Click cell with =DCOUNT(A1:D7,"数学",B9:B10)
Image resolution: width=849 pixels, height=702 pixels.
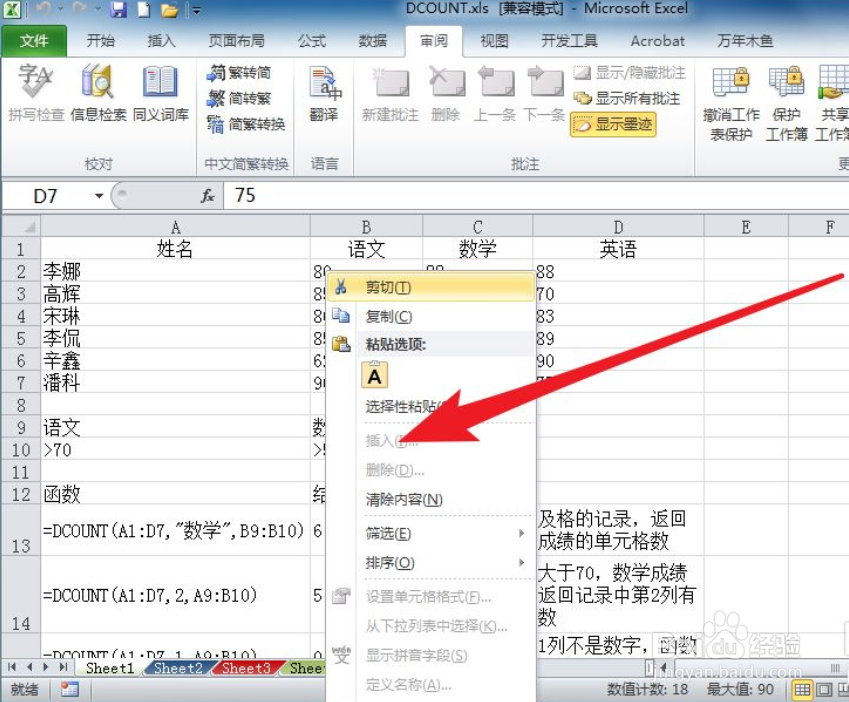[175, 530]
